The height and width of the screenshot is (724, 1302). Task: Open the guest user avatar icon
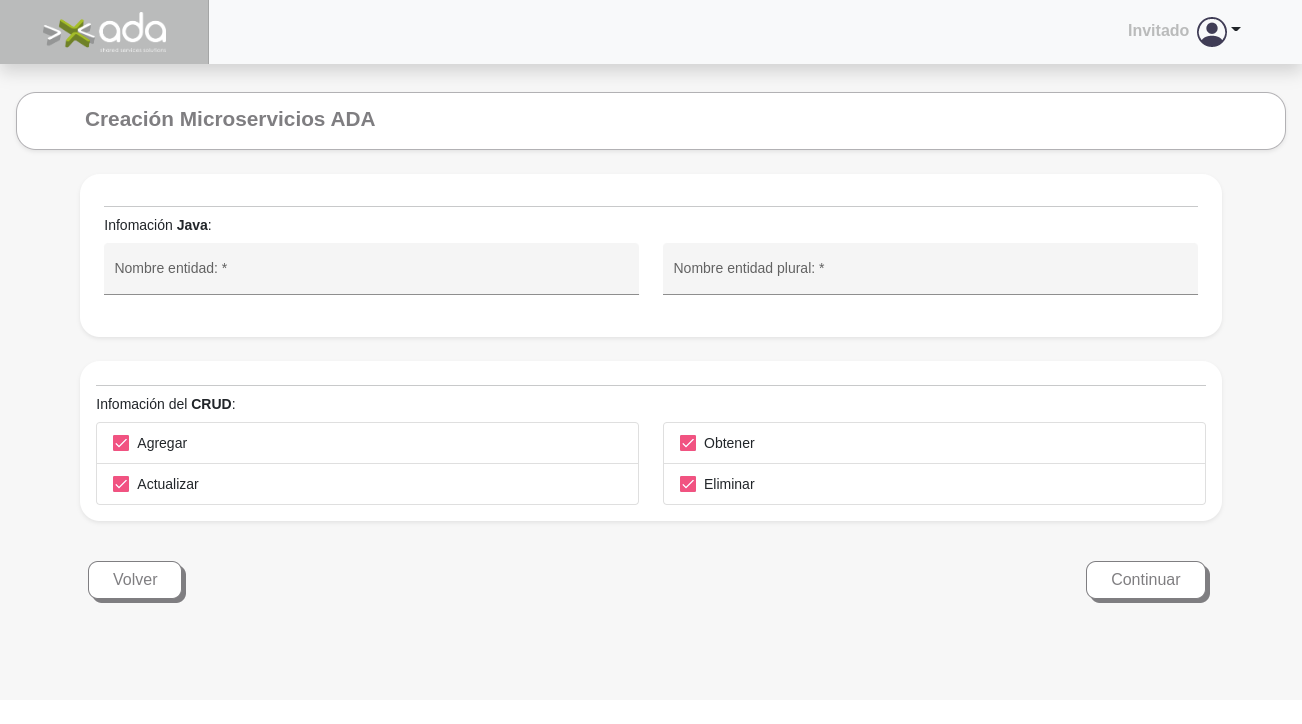point(1211,32)
